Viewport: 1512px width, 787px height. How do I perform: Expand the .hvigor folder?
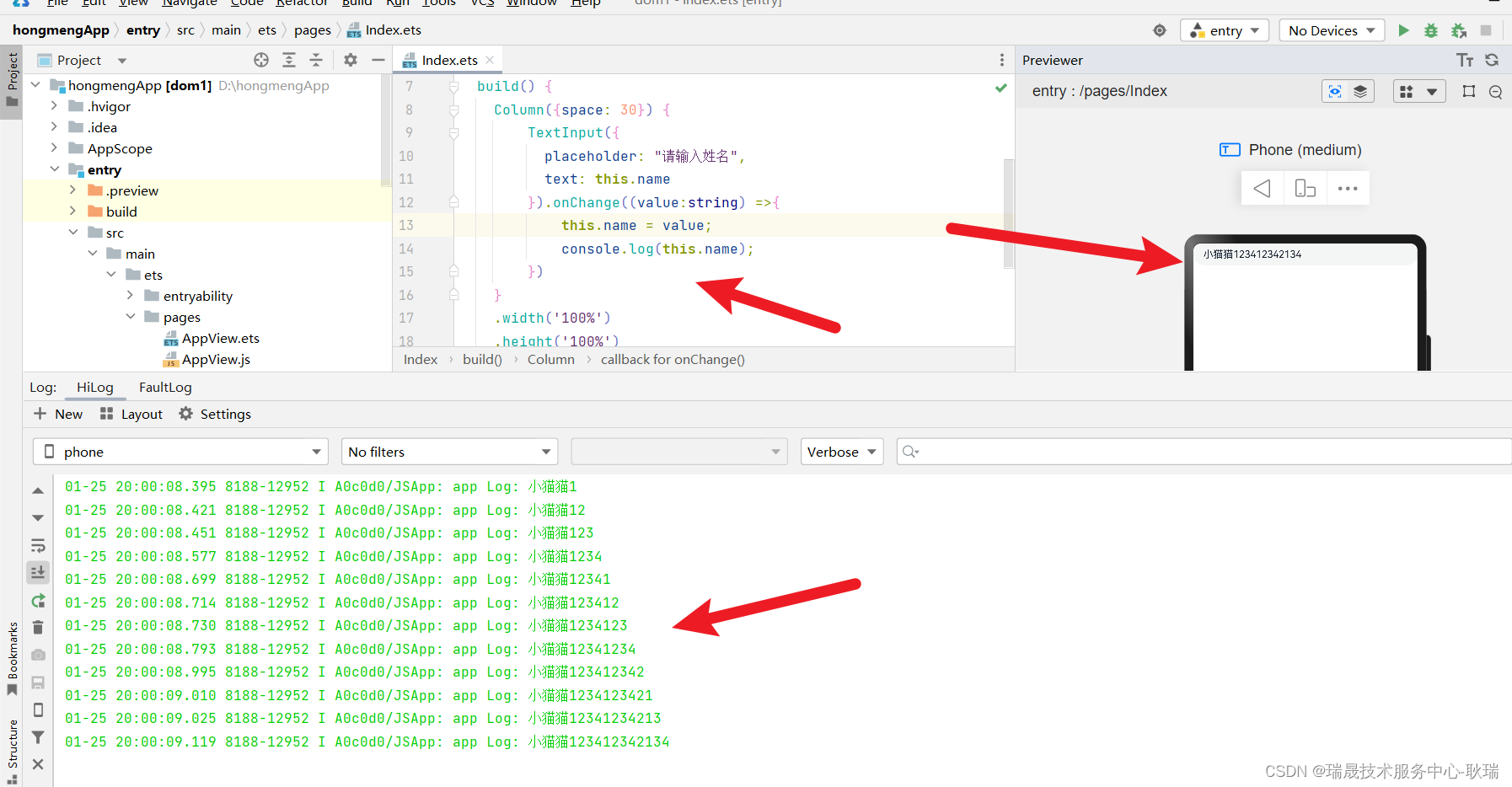click(x=54, y=106)
